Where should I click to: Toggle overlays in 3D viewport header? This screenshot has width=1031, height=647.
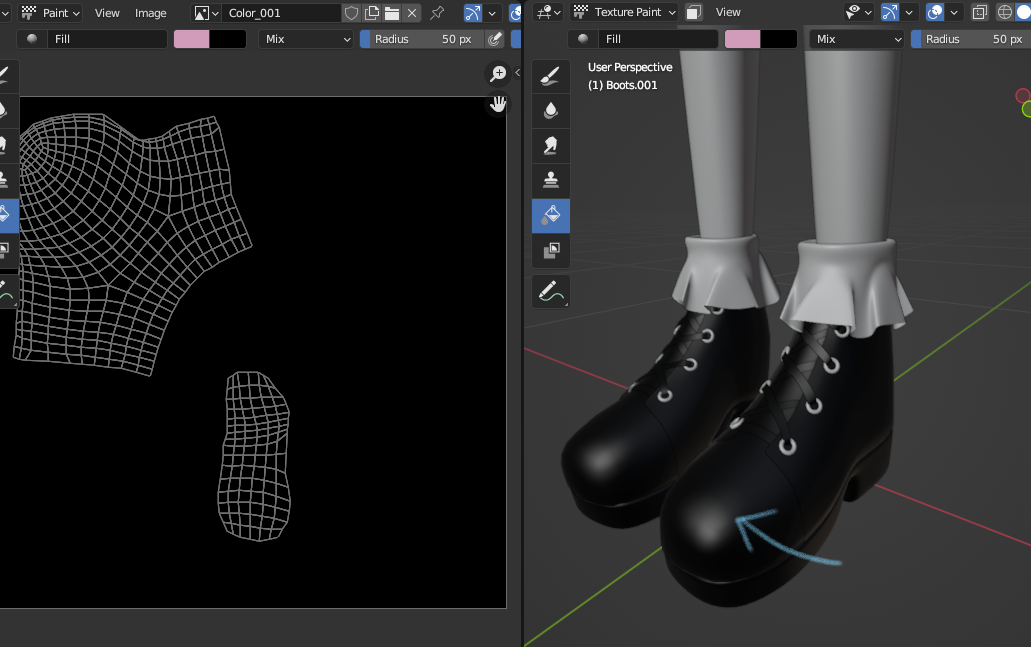pyautogui.click(x=934, y=12)
